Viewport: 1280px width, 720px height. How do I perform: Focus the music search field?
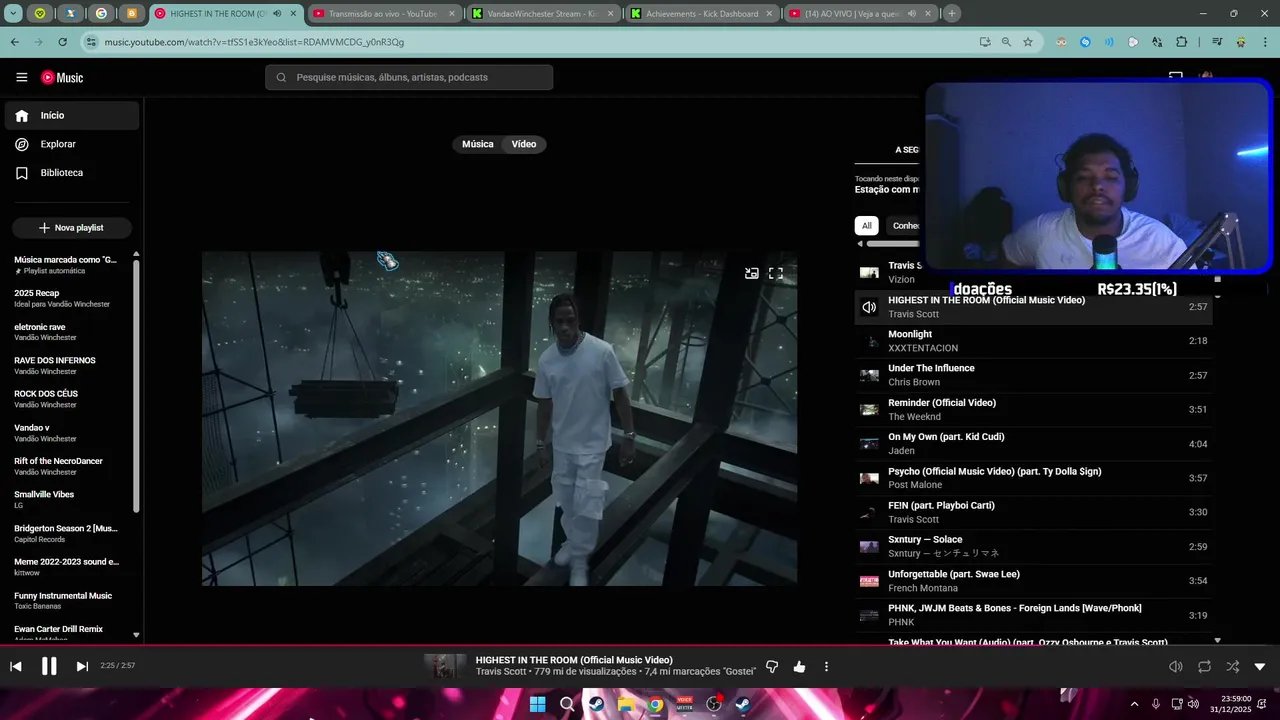tap(409, 77)
